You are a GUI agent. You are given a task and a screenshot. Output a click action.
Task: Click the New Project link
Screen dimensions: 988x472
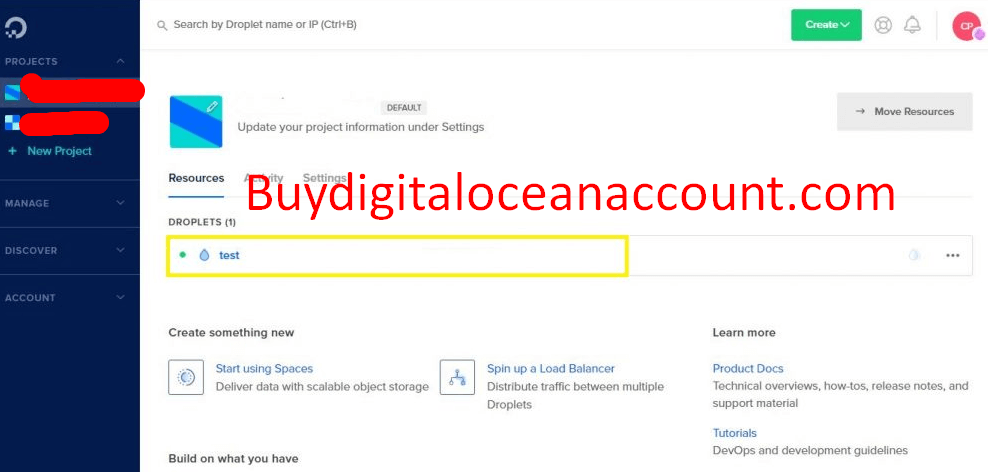59,151
